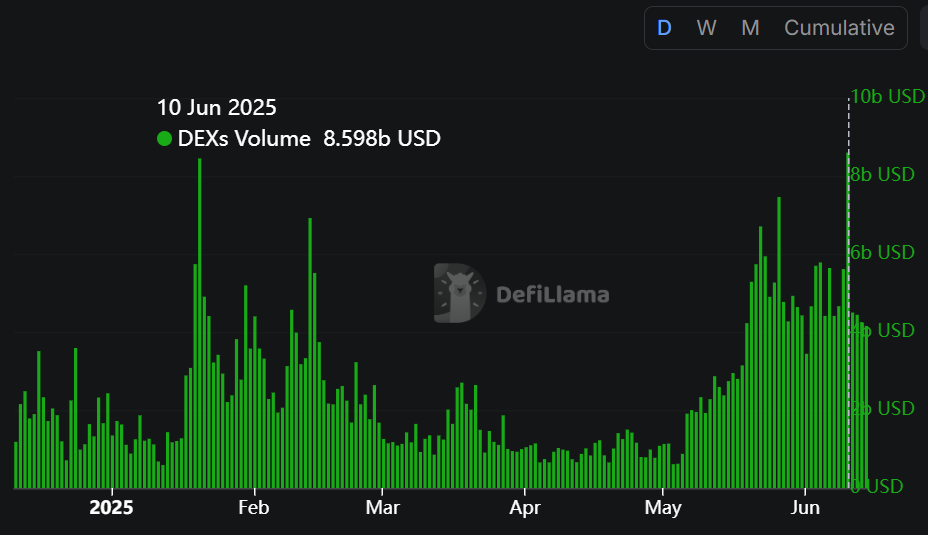
Task: Click the green DEXs Volume legend dot
Action: coord(164,138)
